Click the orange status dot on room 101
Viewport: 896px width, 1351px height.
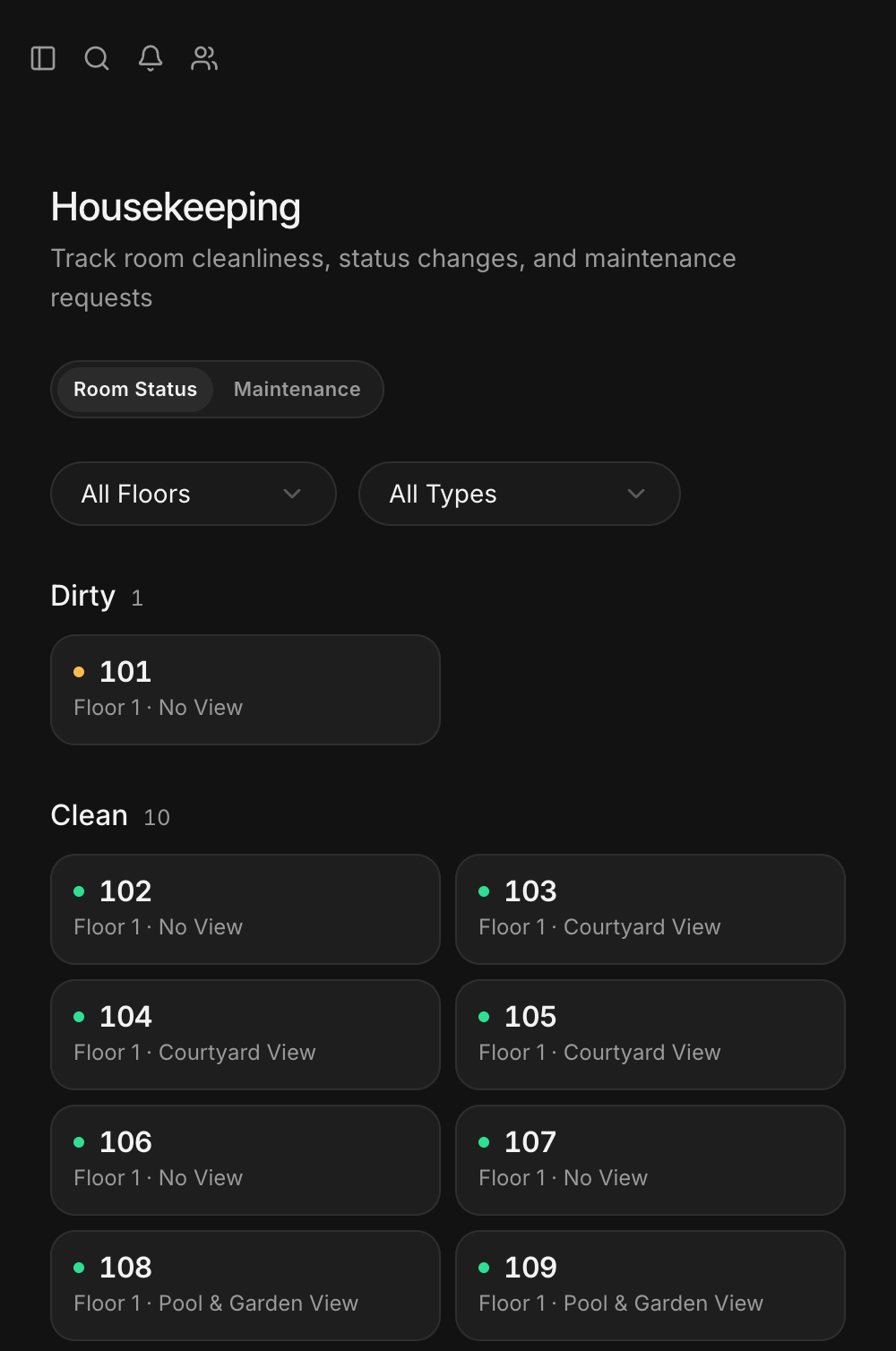79,672
